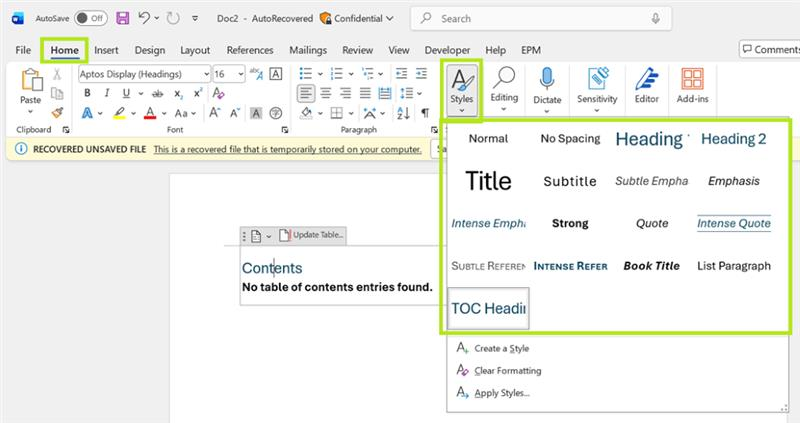Open the Review tab
The image size is (800, 423).
point(358,50)
